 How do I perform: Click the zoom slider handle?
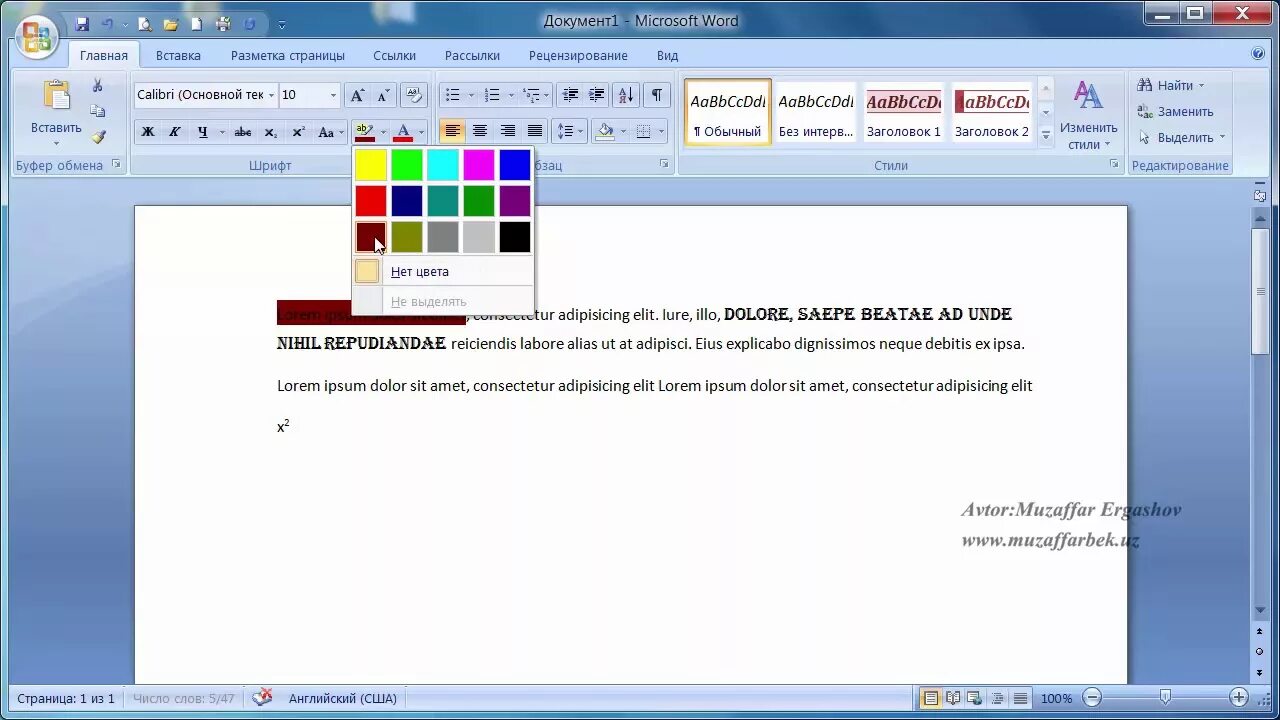click(1165, 697)
